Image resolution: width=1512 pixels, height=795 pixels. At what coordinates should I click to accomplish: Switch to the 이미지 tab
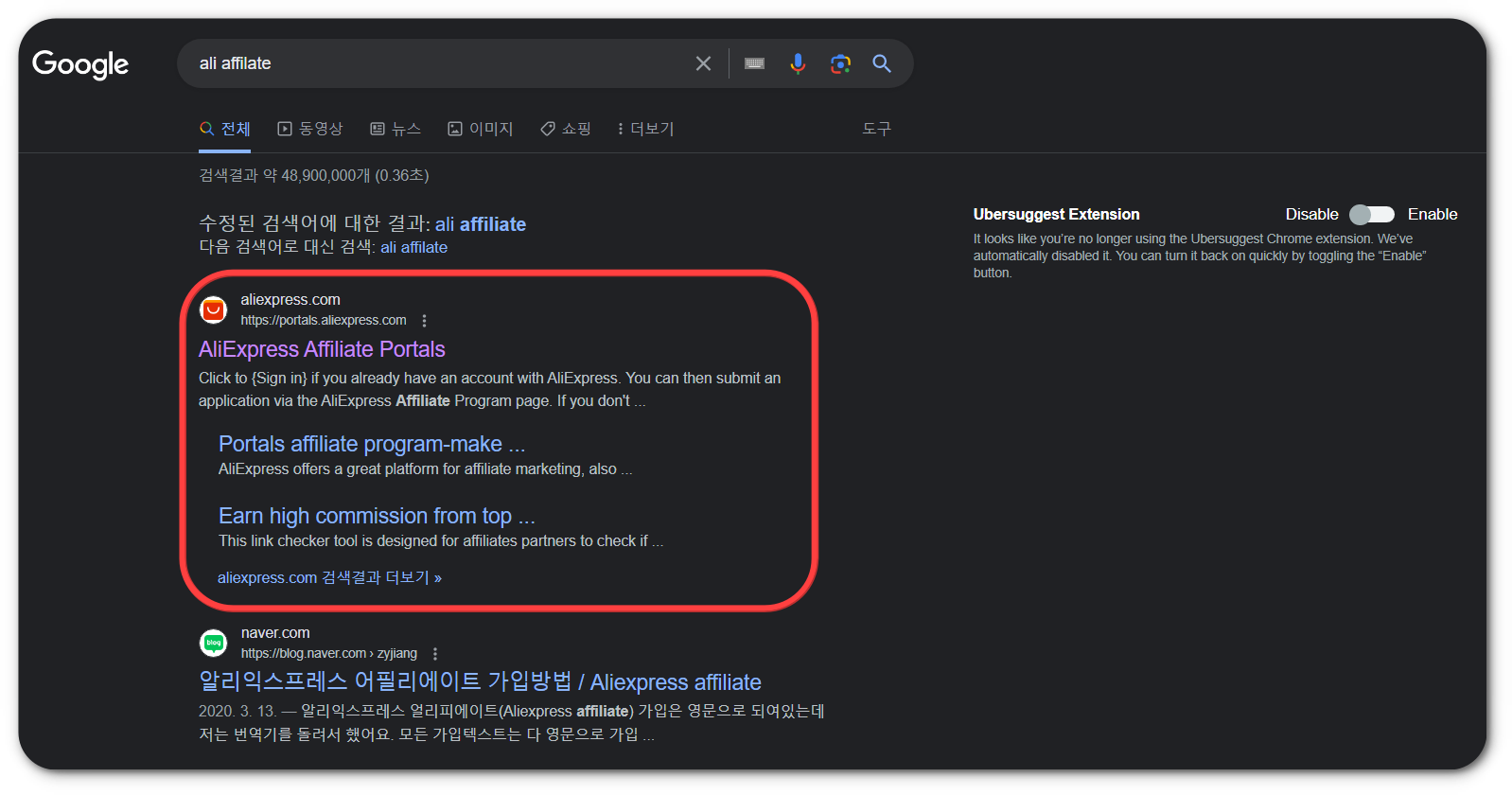tap(480, 129)
